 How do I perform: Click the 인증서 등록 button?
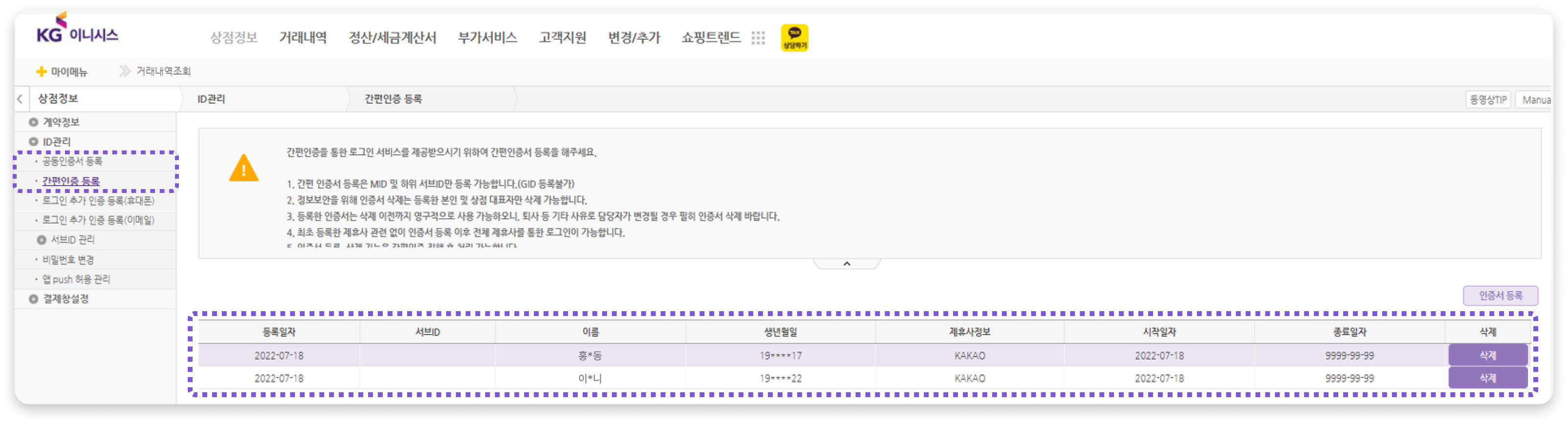click(x=1501, y=296)
